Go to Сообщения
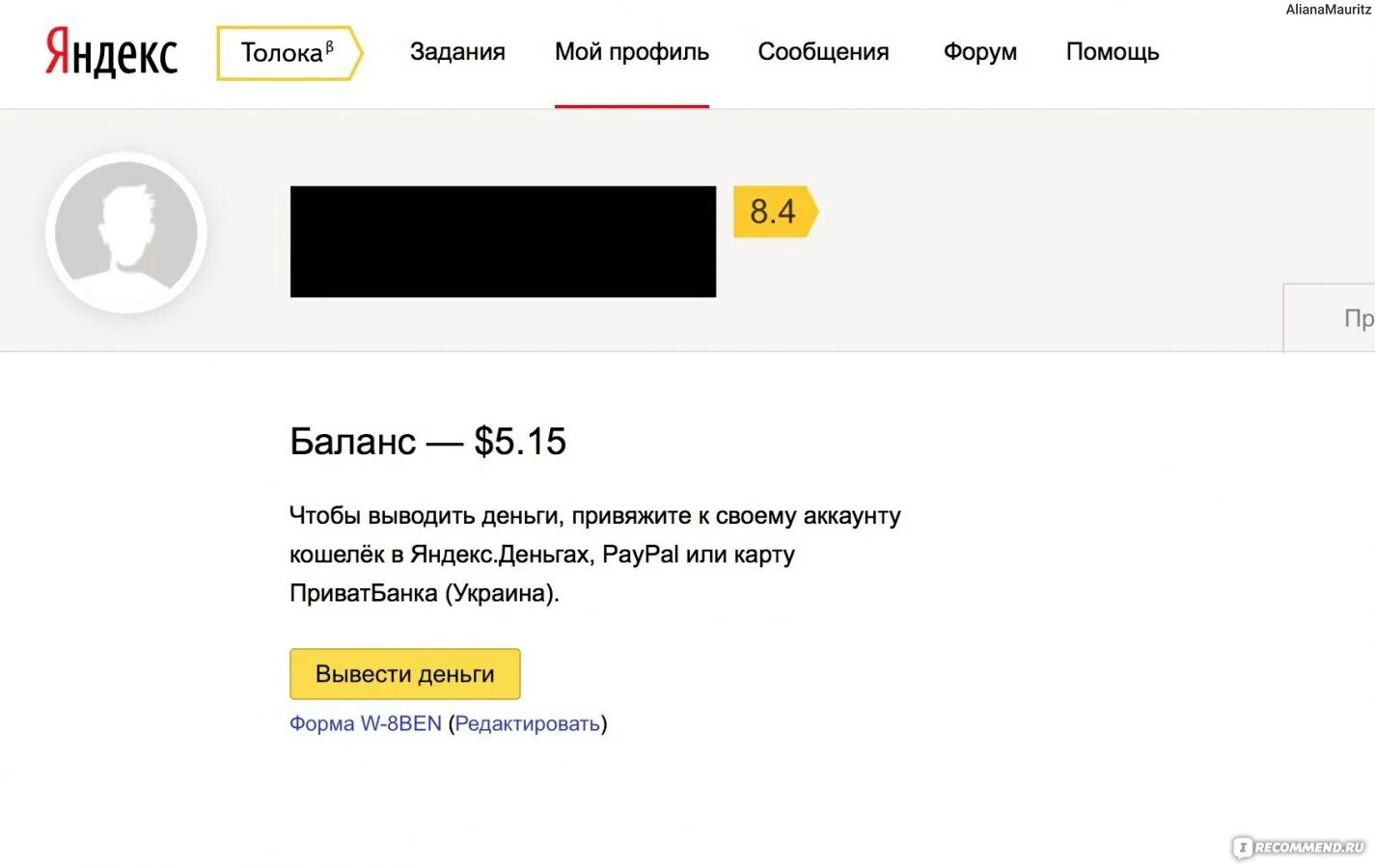 click(x=823, y=52)
